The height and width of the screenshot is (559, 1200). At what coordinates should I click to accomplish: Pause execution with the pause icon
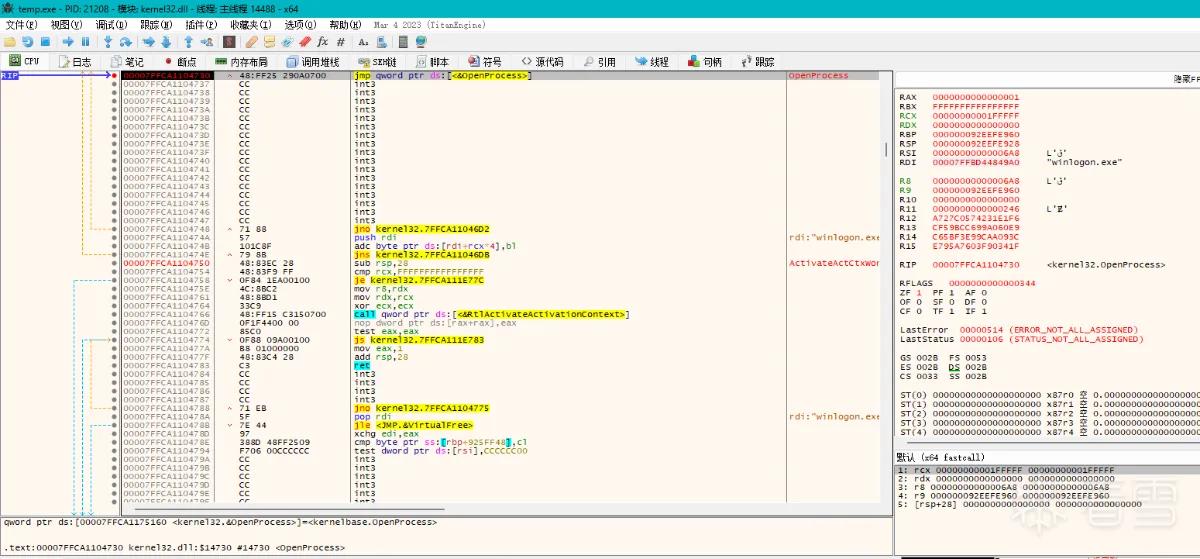[85, 42]
